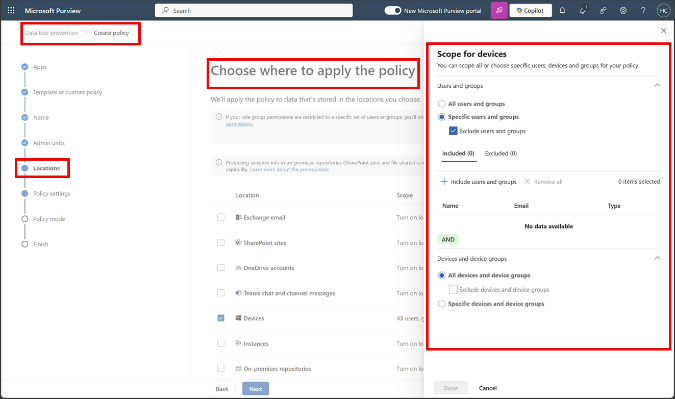Collapse the Devices and device groups section
The width and height of the screenshot is (675, 399).
point(657,258)
